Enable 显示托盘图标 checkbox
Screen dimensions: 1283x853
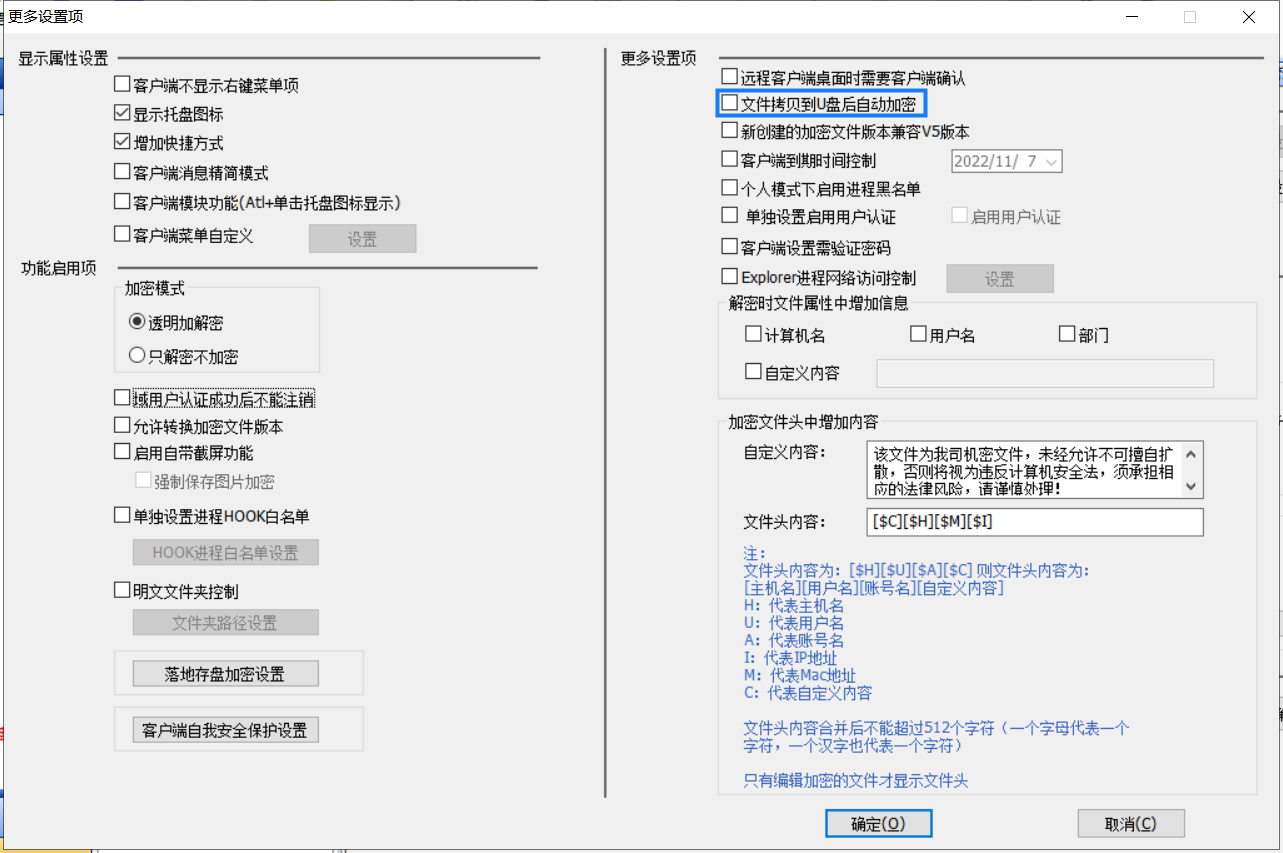(123, 114)
